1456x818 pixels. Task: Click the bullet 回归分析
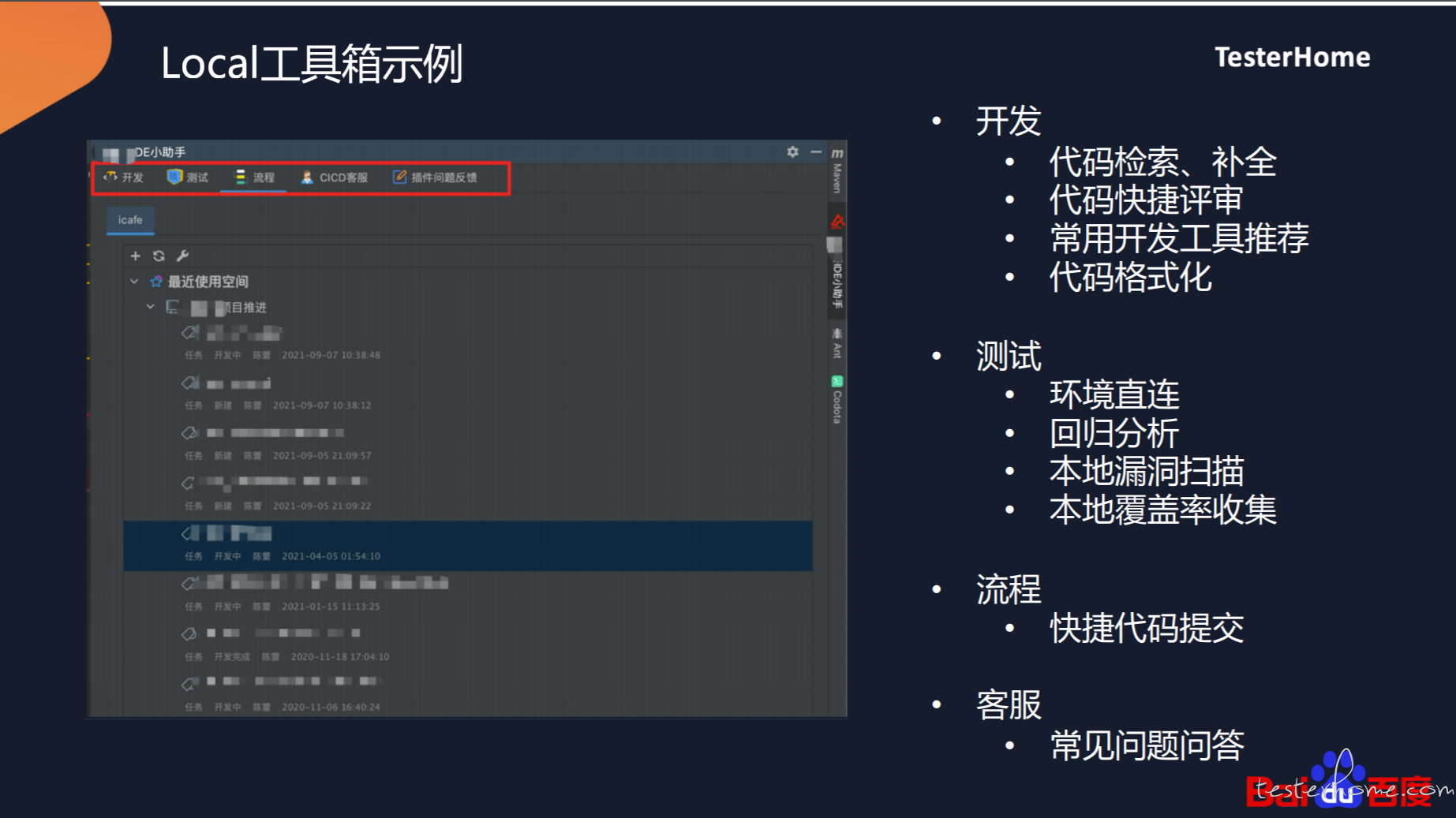tap(1114, 433)
